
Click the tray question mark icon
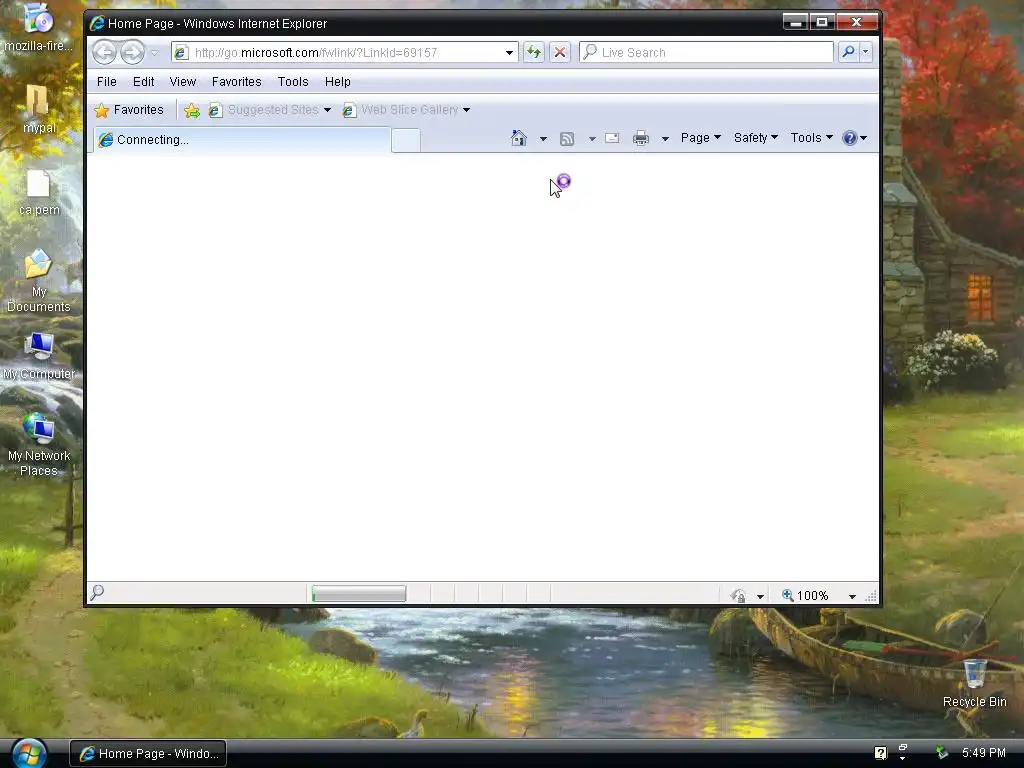pyautogui.click(x=880, y=753)
